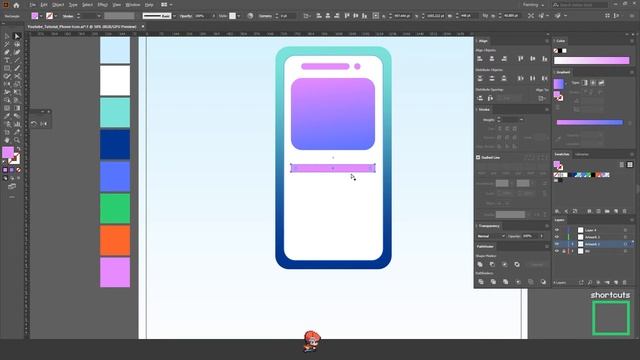The image size is (640, 360).
Task: Choose Freeform gradient type button
Action: (601, 83)
